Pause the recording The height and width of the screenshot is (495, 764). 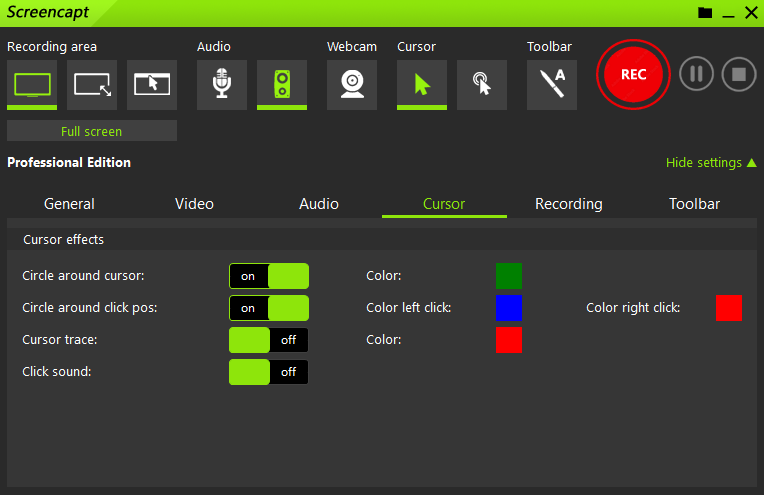click(696, 74)
